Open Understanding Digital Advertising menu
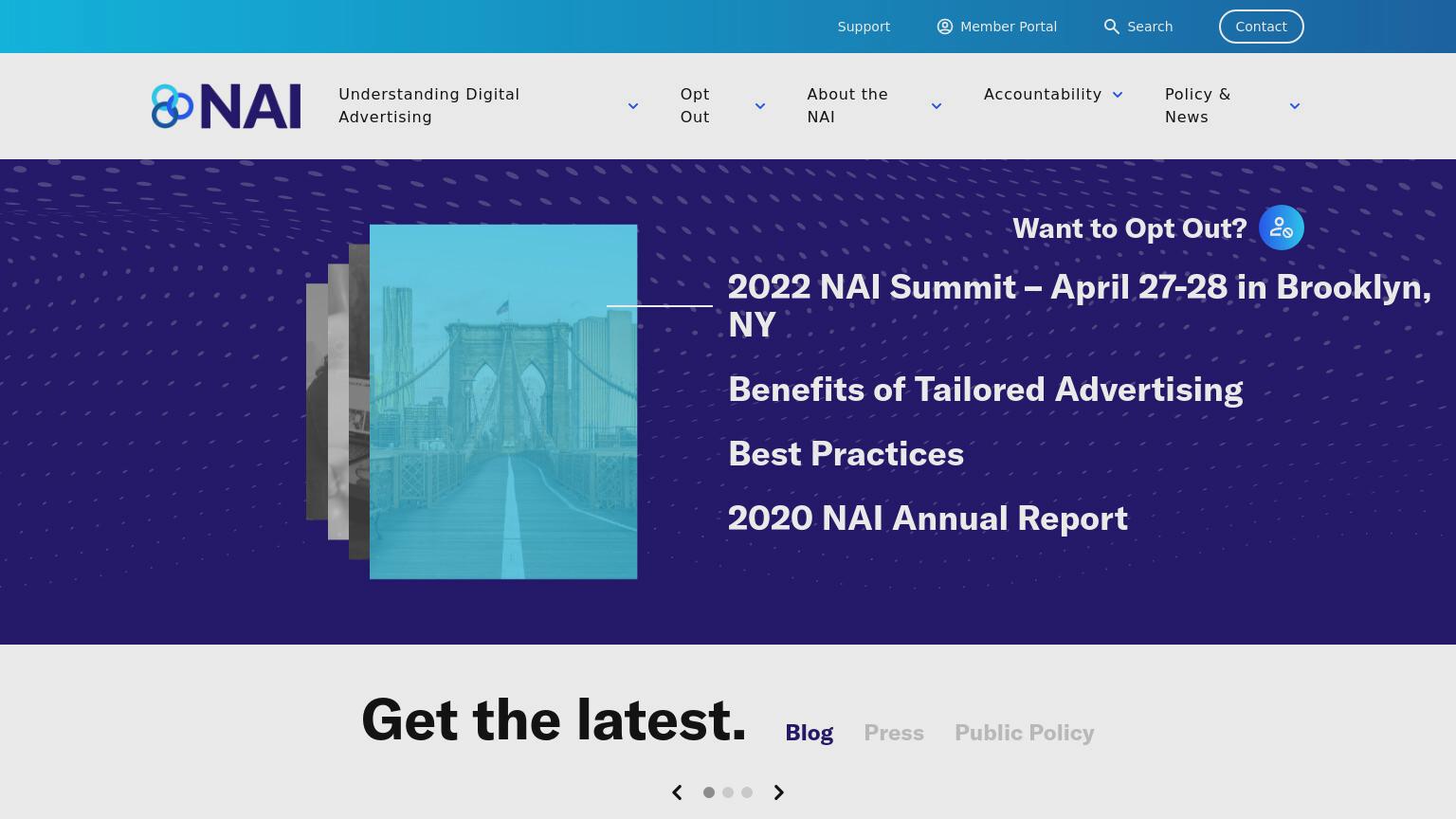The image size is (1456, 819). click(428, 105)
